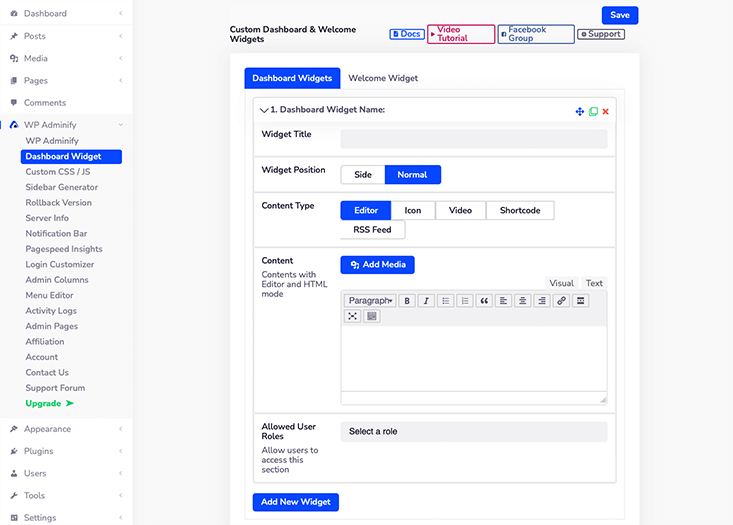Select RSS Feed content type
733x525 pixels.
(373, 230)
